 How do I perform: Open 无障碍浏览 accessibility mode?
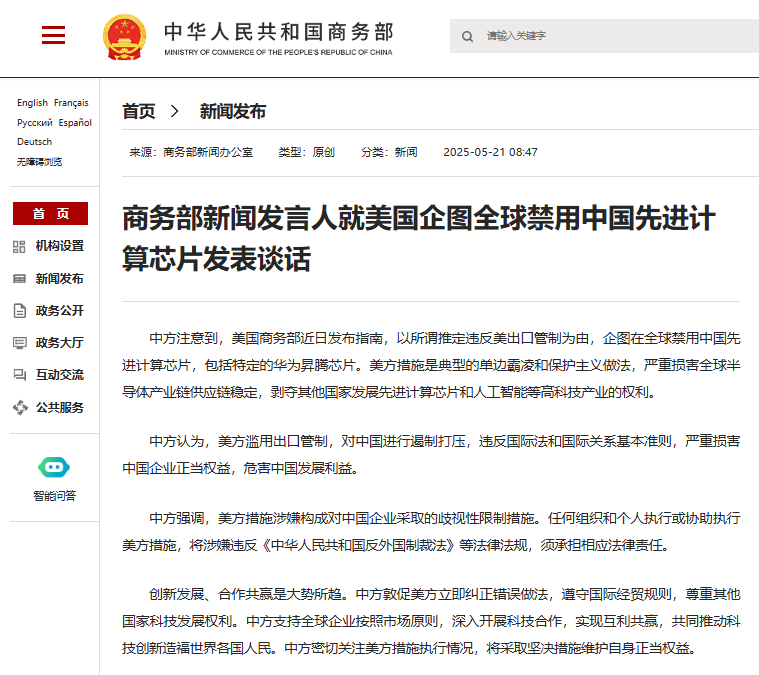point(40,162)
